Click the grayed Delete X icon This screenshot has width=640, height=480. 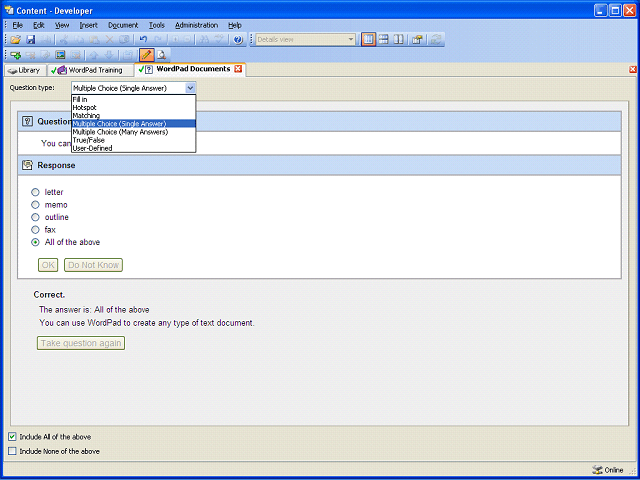click(x=109, y=40)
